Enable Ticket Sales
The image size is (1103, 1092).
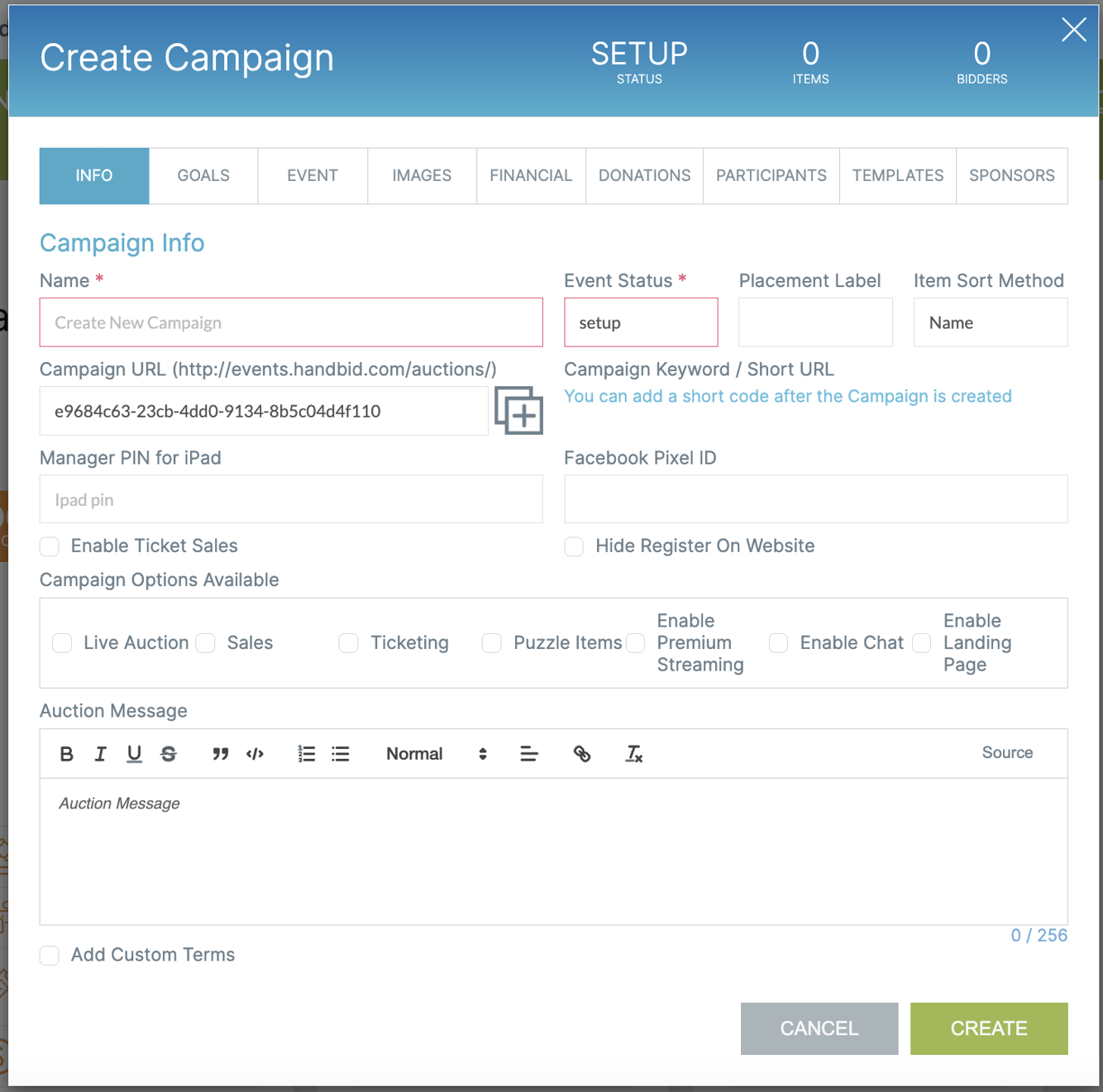click(49, 546)
